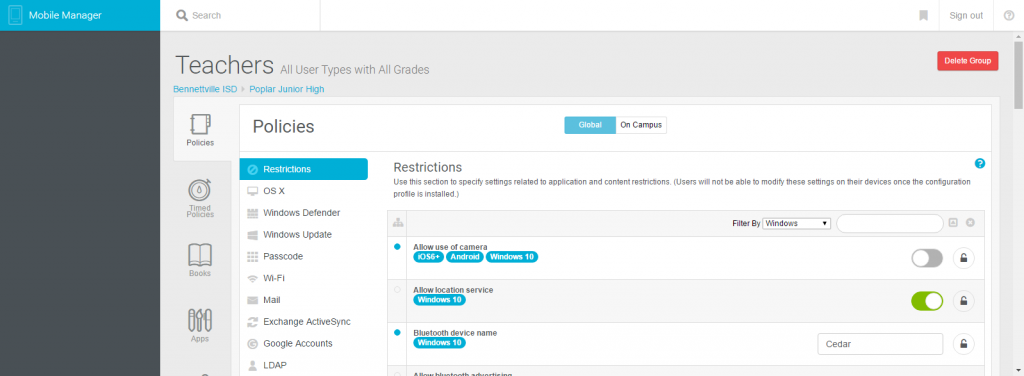Click the Google Accounts icon
Image resolution: width=1024 pixels, height=376 pixels.
[x=252, y=343]
